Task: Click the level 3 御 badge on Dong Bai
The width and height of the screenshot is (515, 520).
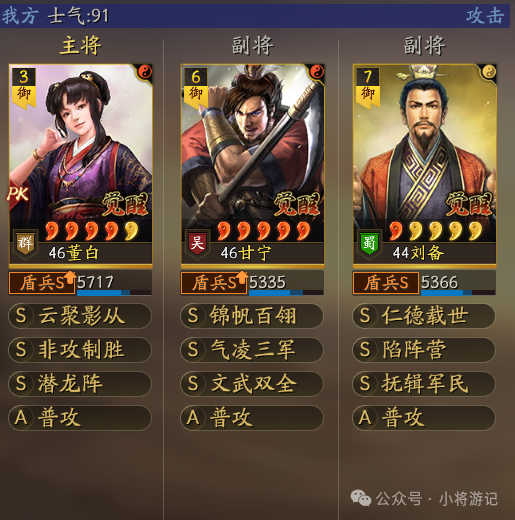Action: click(x=24, y=88)
